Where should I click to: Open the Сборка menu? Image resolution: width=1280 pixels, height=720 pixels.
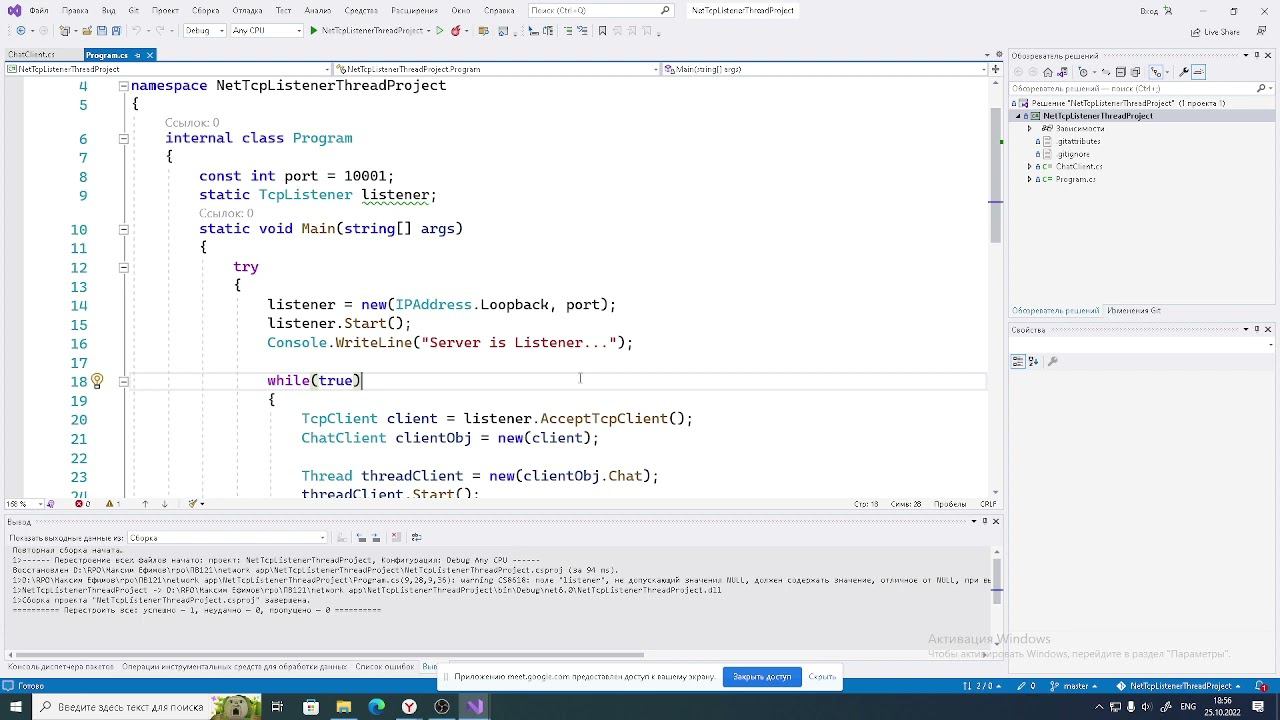(x=205, y=11)
